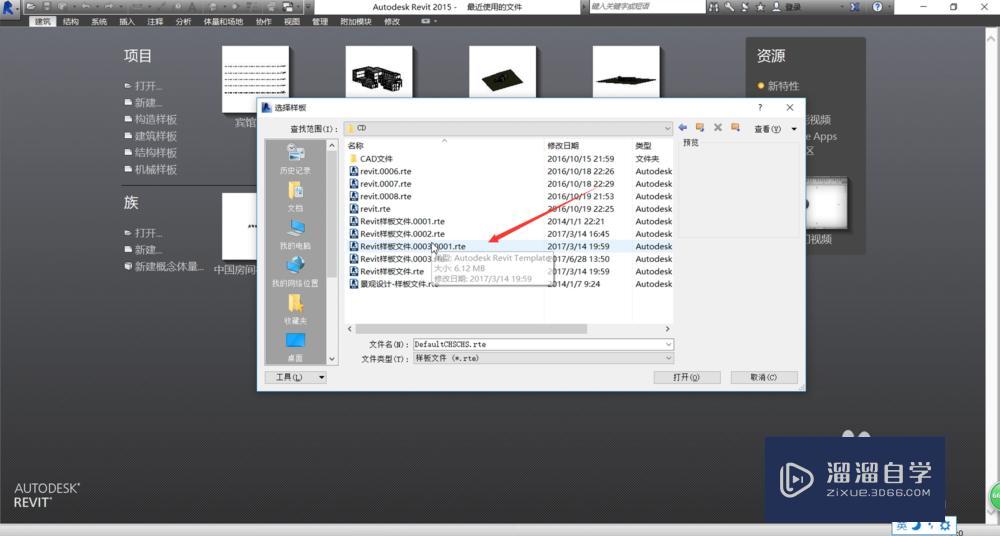Click 结构样板 link on start page
Viewport: 1000px width, 536px height.
(156, 153)
